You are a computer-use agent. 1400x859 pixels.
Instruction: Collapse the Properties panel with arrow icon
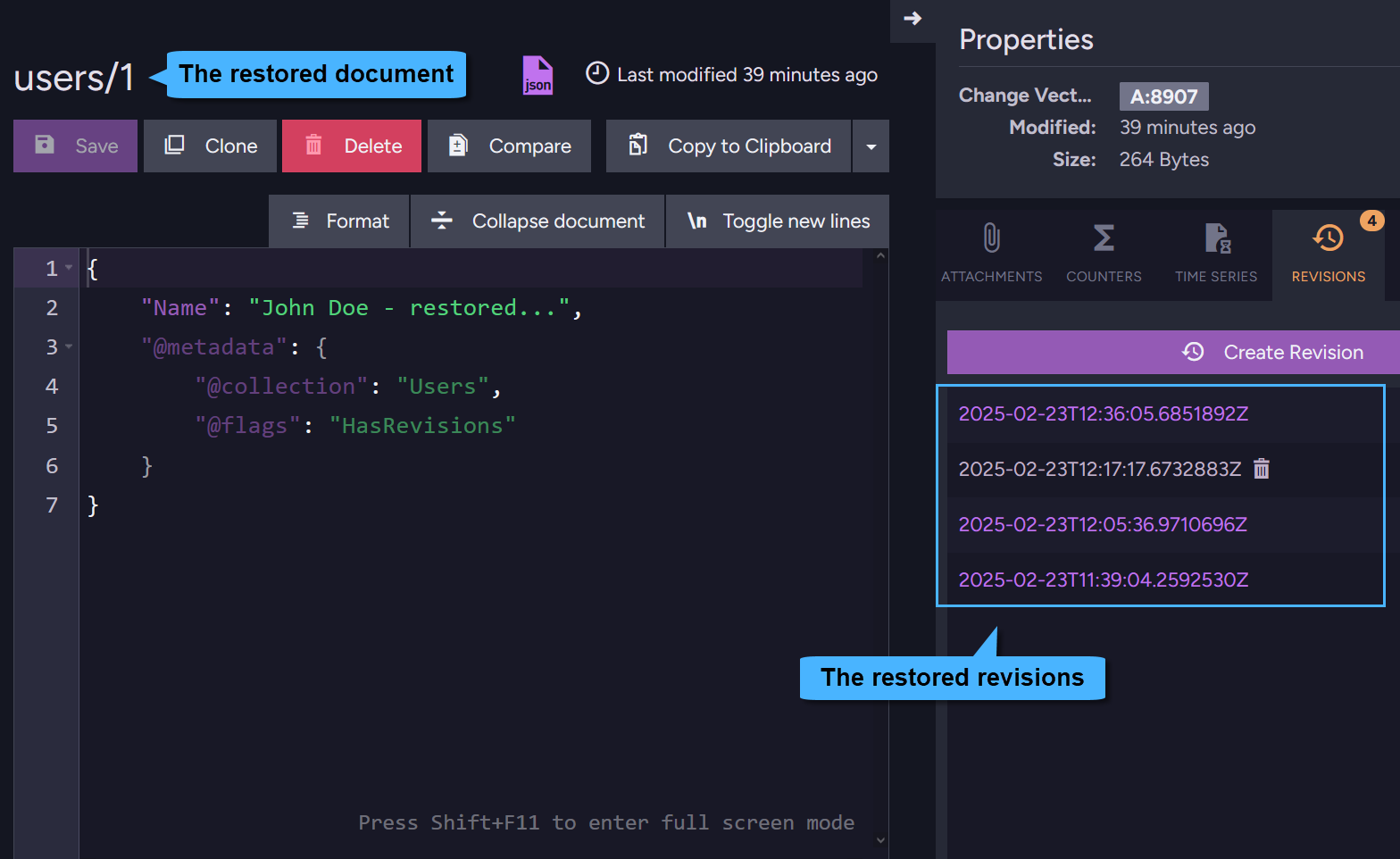click(x=912, y=18)
